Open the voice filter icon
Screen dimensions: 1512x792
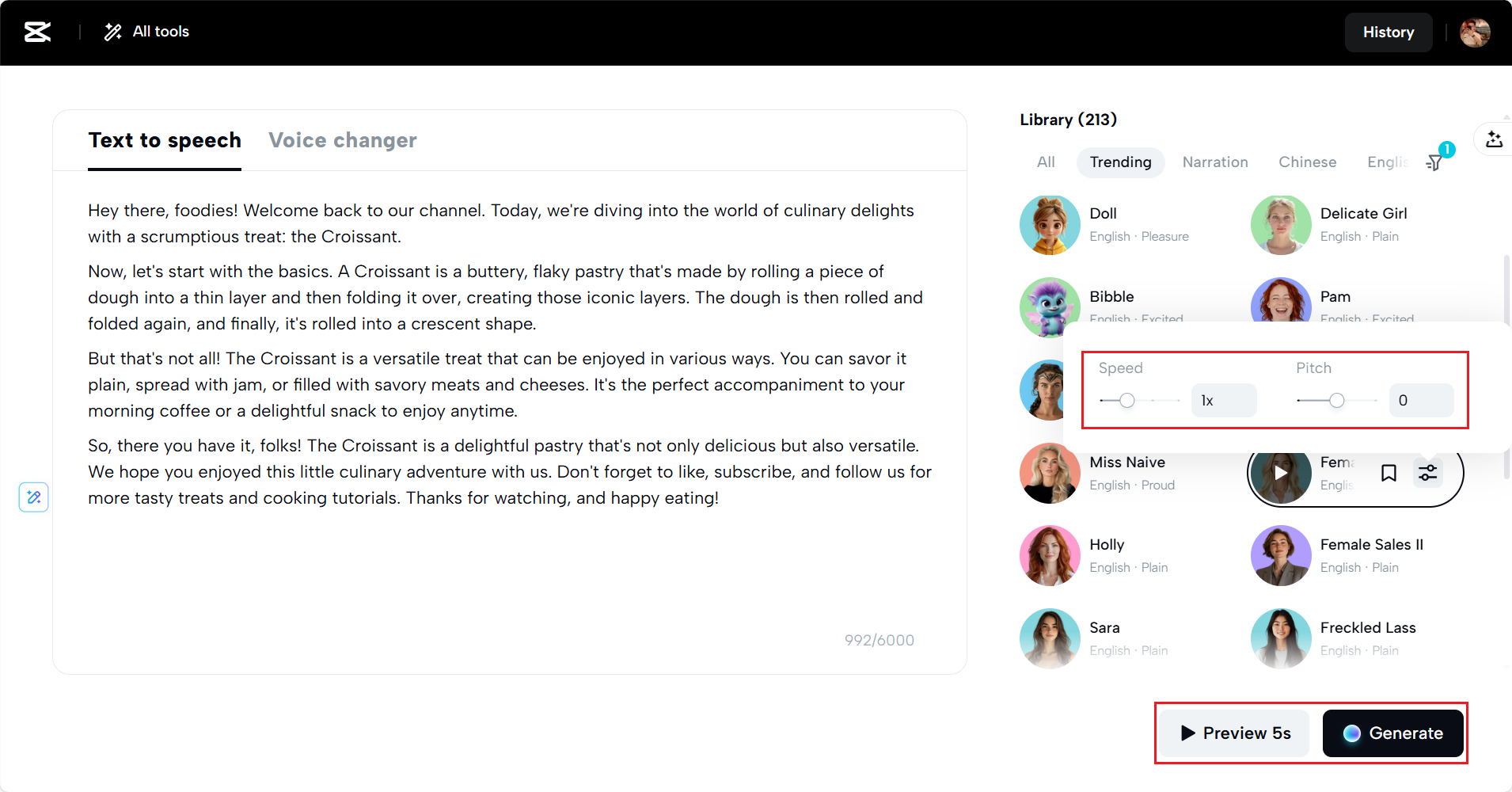[x=1434, y=162]
